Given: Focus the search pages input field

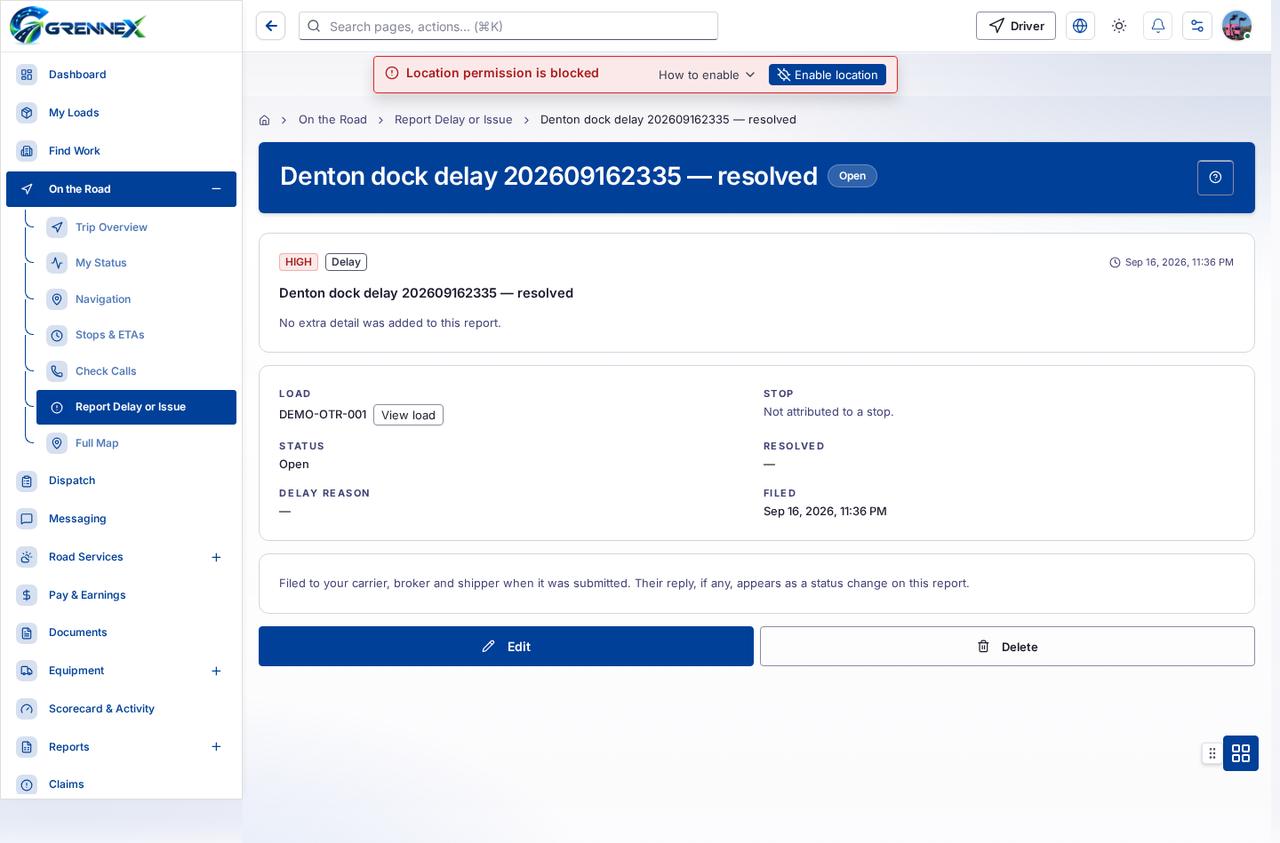Looking at the screenshot, I should tap(508, 26).
